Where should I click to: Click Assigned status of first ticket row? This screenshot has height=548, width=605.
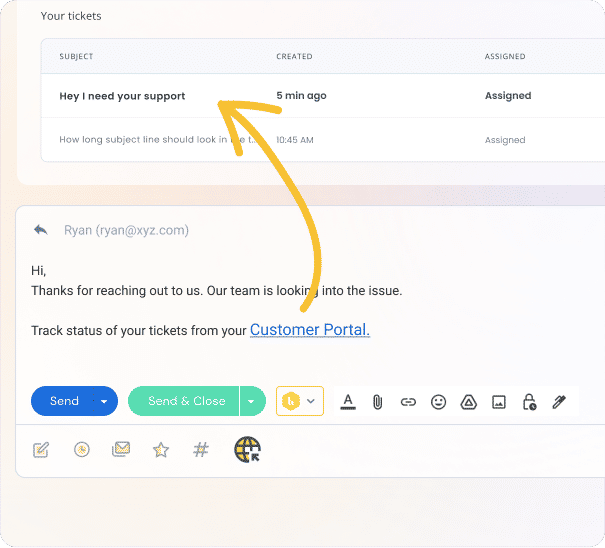(x=508, y=95)
